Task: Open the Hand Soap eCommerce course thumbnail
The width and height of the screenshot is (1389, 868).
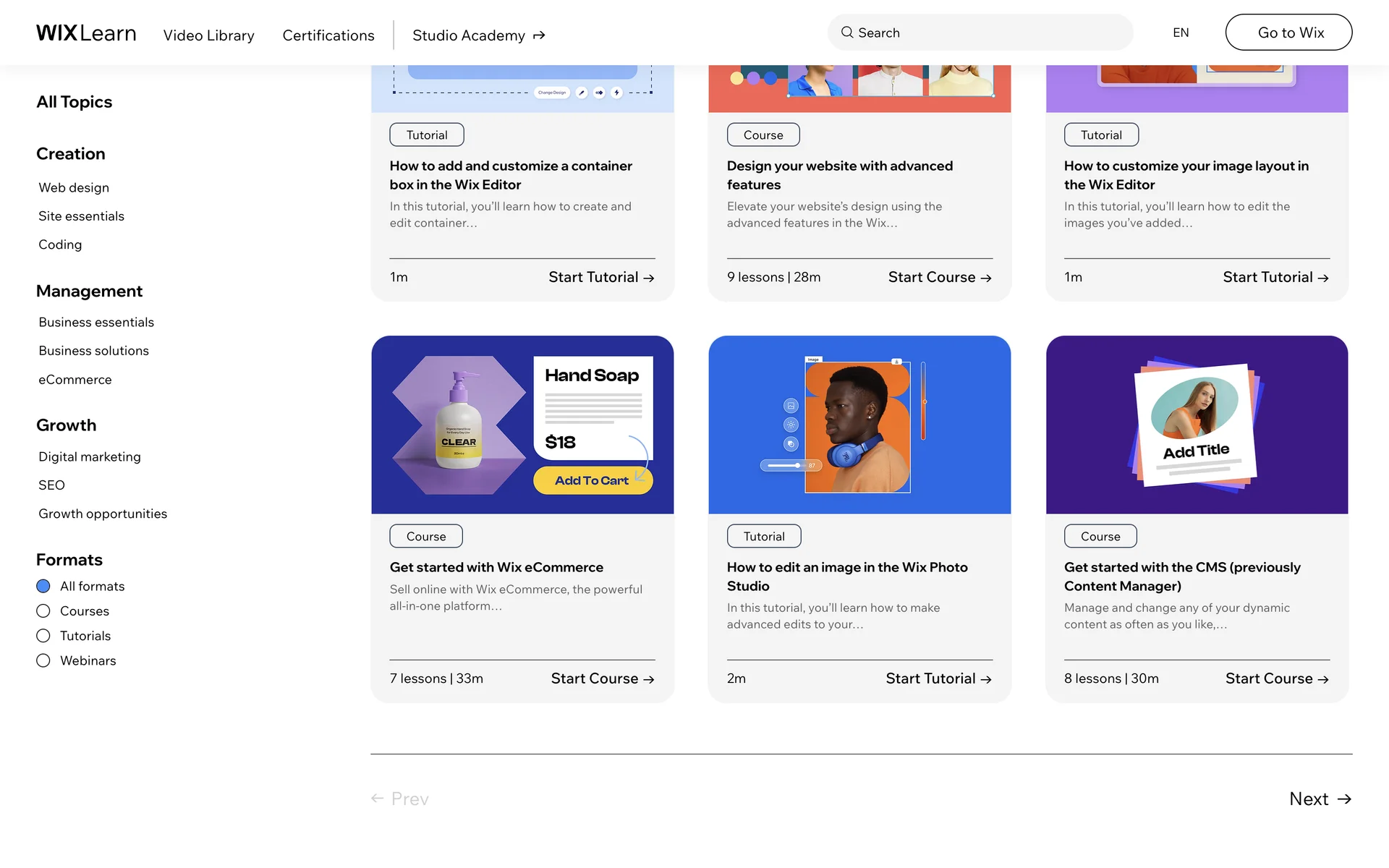Action: point(522,425)
